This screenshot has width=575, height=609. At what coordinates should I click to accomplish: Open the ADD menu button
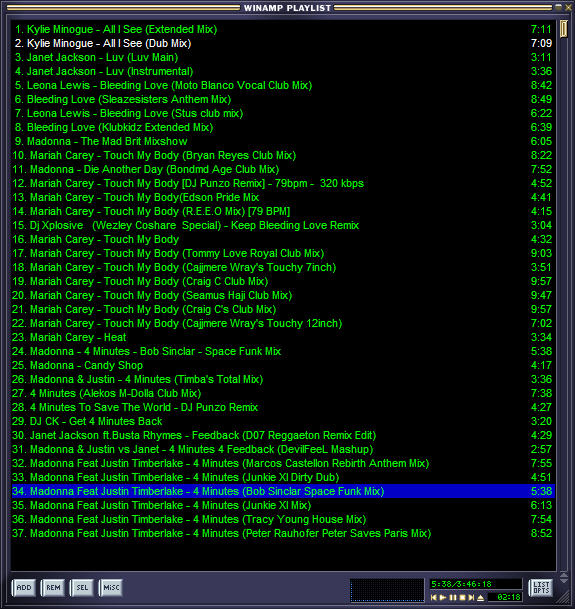point(24,588)
